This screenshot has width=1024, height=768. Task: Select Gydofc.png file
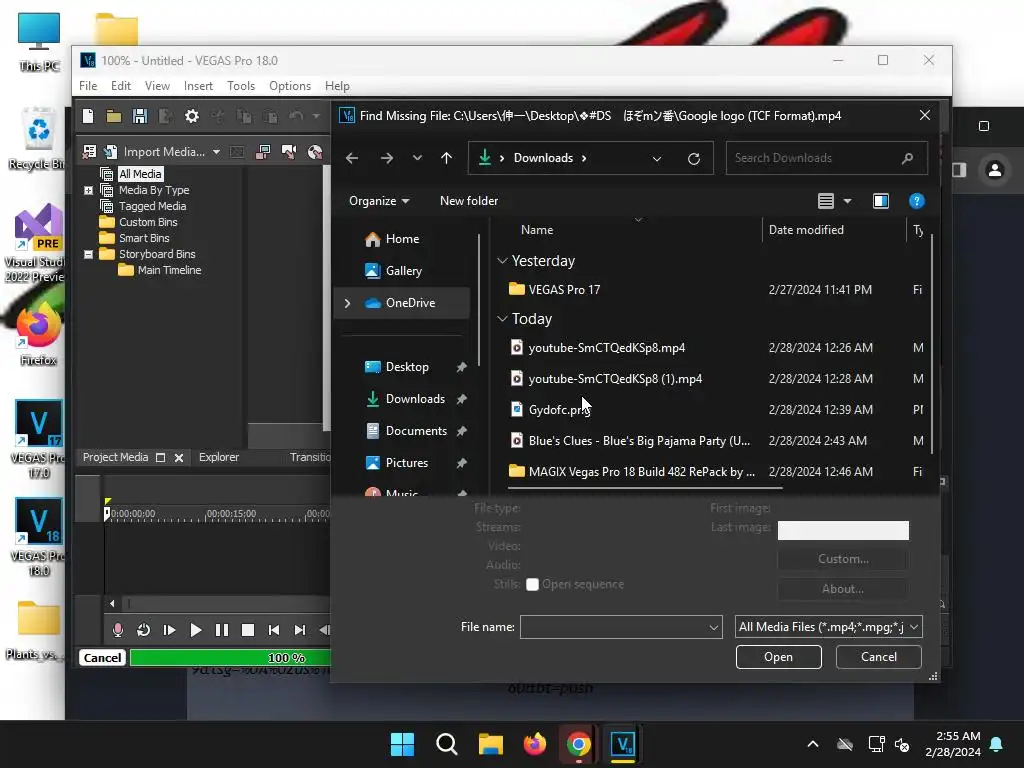tap(559, 409)
